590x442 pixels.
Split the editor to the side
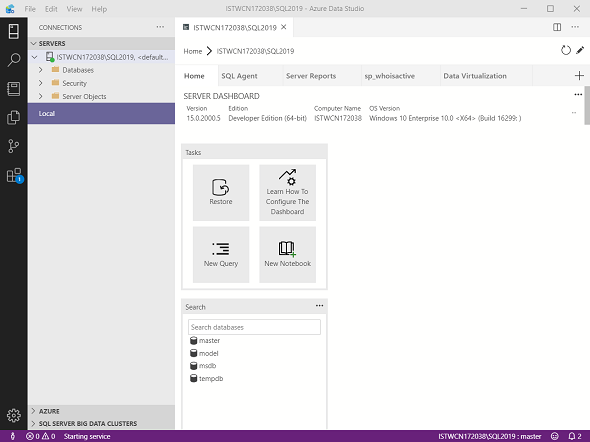(557, 27)
